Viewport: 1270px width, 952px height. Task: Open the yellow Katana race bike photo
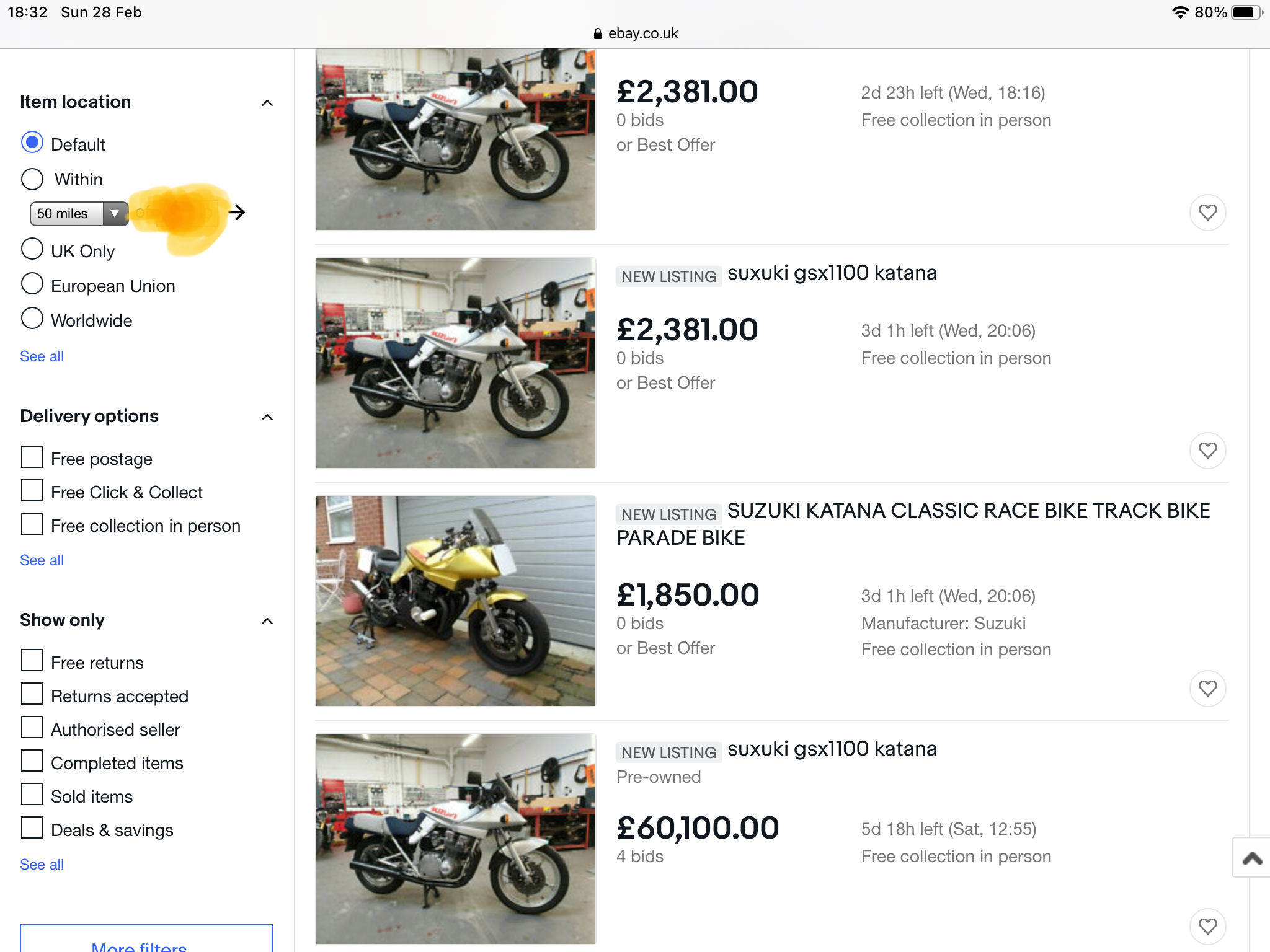click(456, 601)
